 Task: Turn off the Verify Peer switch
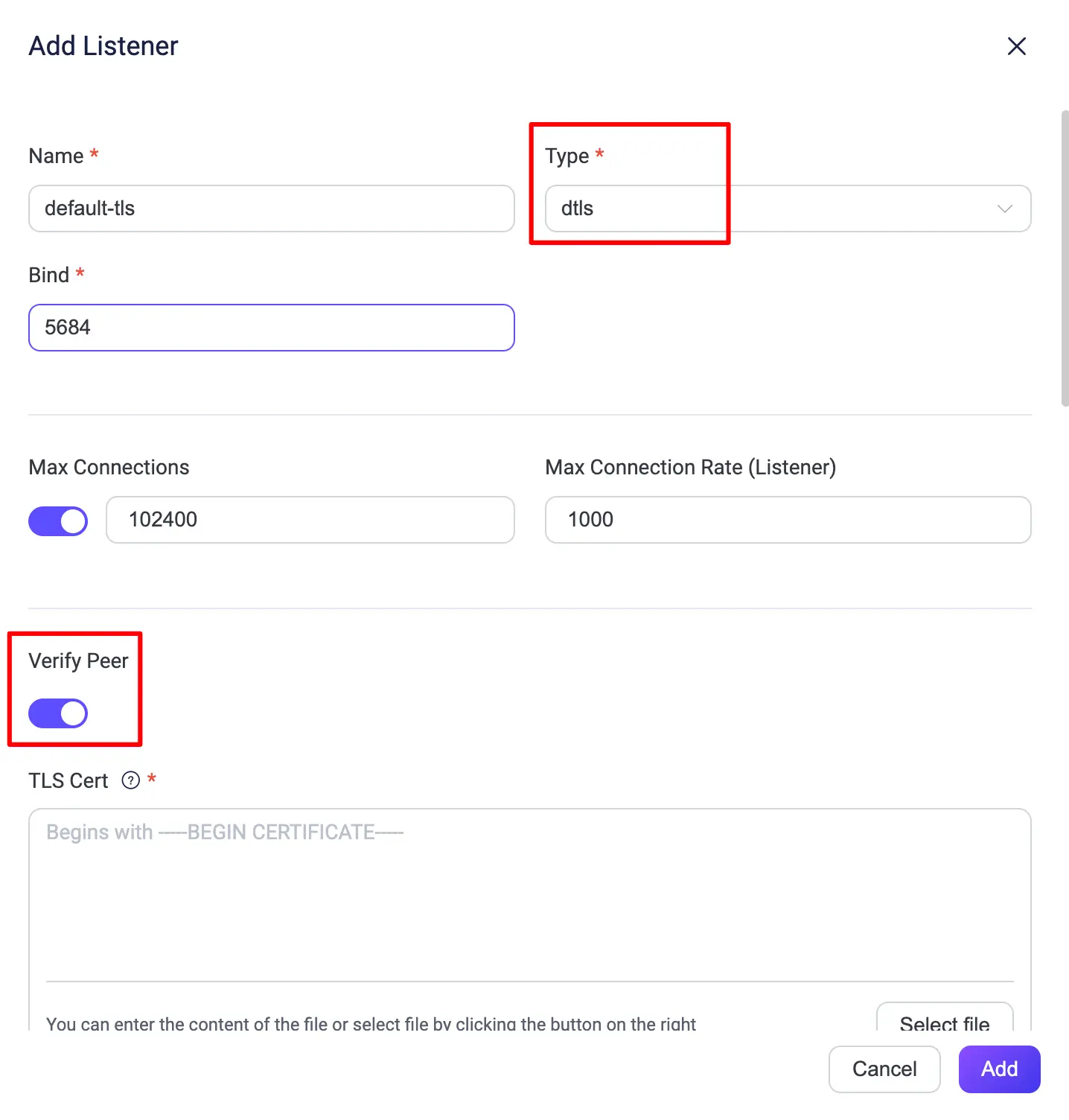[x=58, y=713]
